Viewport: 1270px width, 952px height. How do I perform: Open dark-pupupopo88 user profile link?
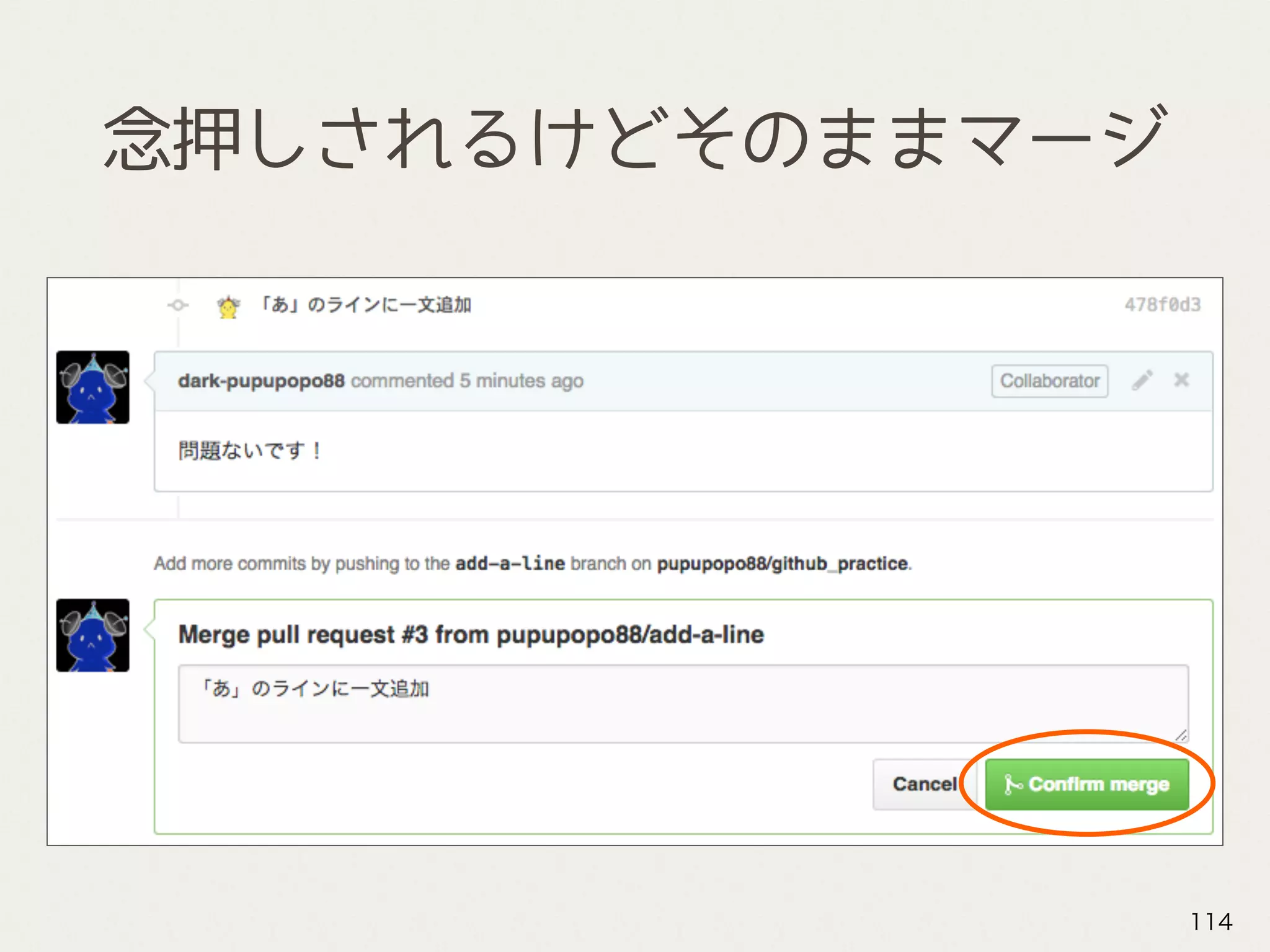click(261, 381)
